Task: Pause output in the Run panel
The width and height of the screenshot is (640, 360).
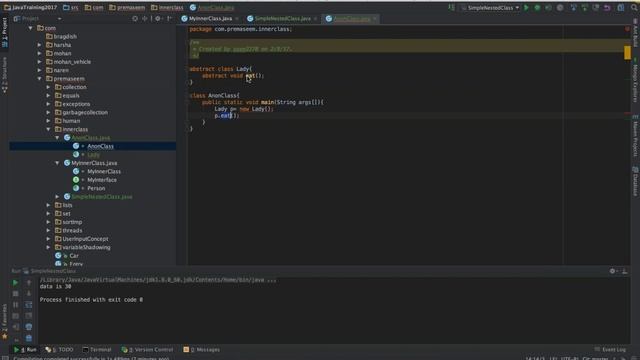Action: click(x=16, y=304)
